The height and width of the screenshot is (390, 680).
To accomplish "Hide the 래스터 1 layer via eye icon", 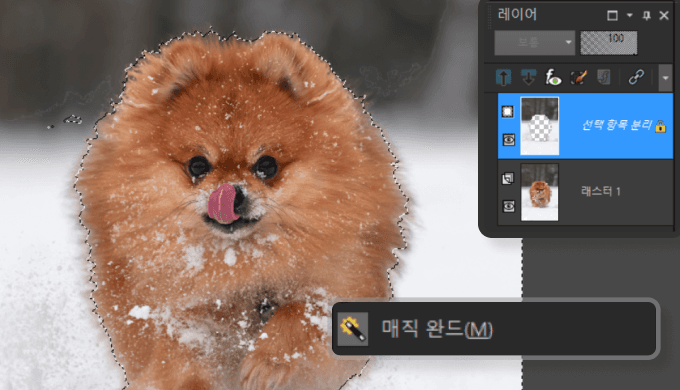I will [508, 206].
